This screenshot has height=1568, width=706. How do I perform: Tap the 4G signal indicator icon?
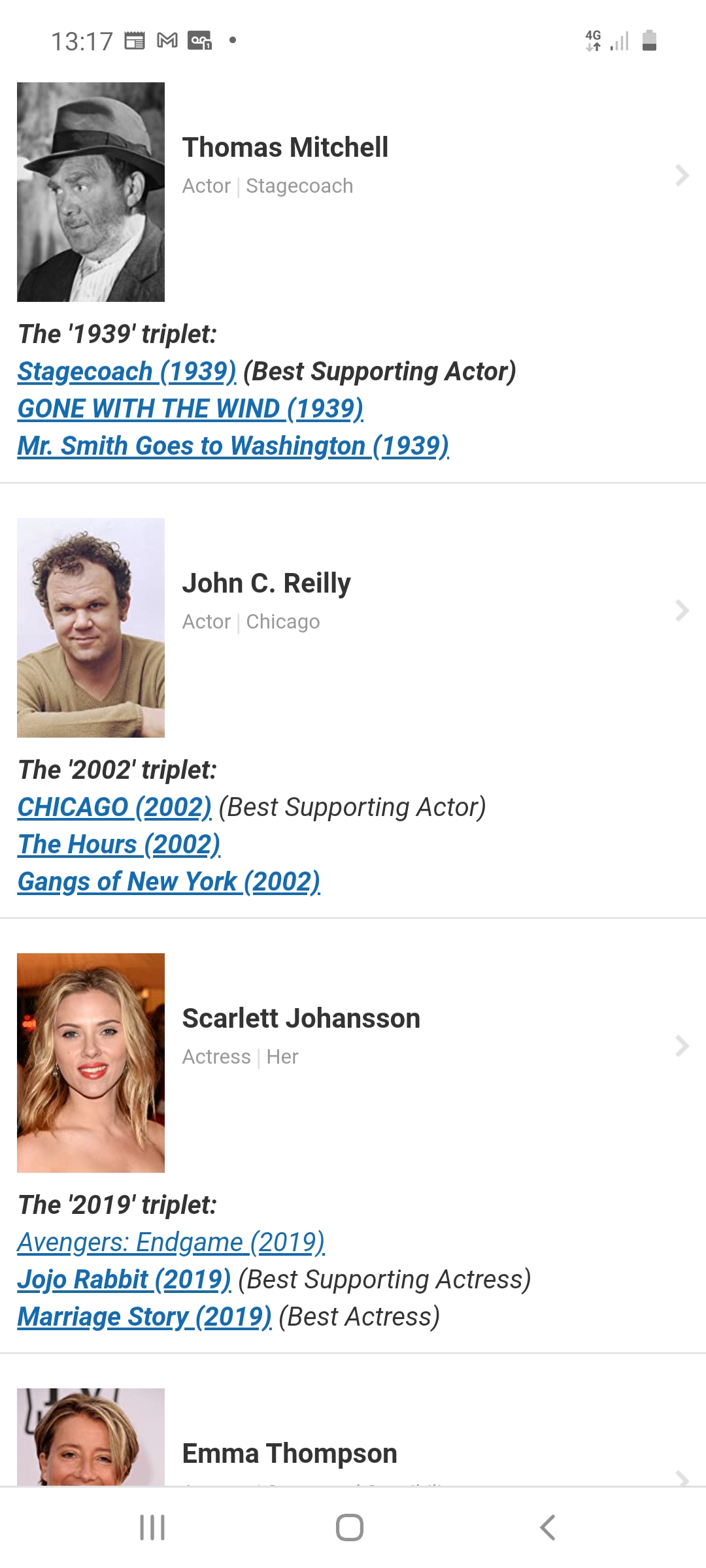pos(593,41)
